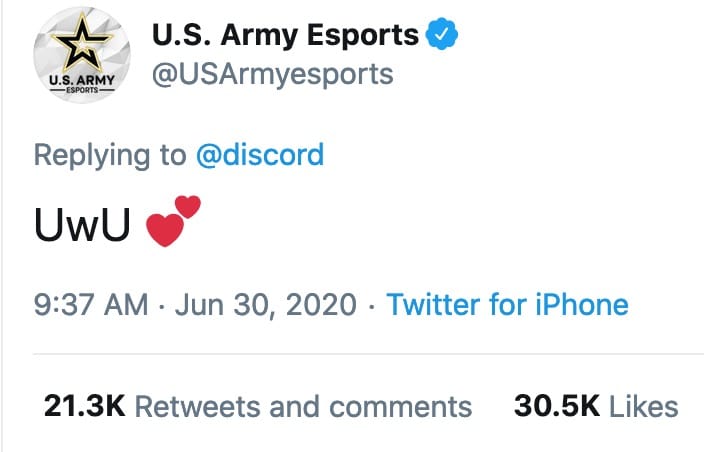Select the UwU tweet text
Image resolution: width=704 pixels, height=452 pixels.
[x=83, y=224]
